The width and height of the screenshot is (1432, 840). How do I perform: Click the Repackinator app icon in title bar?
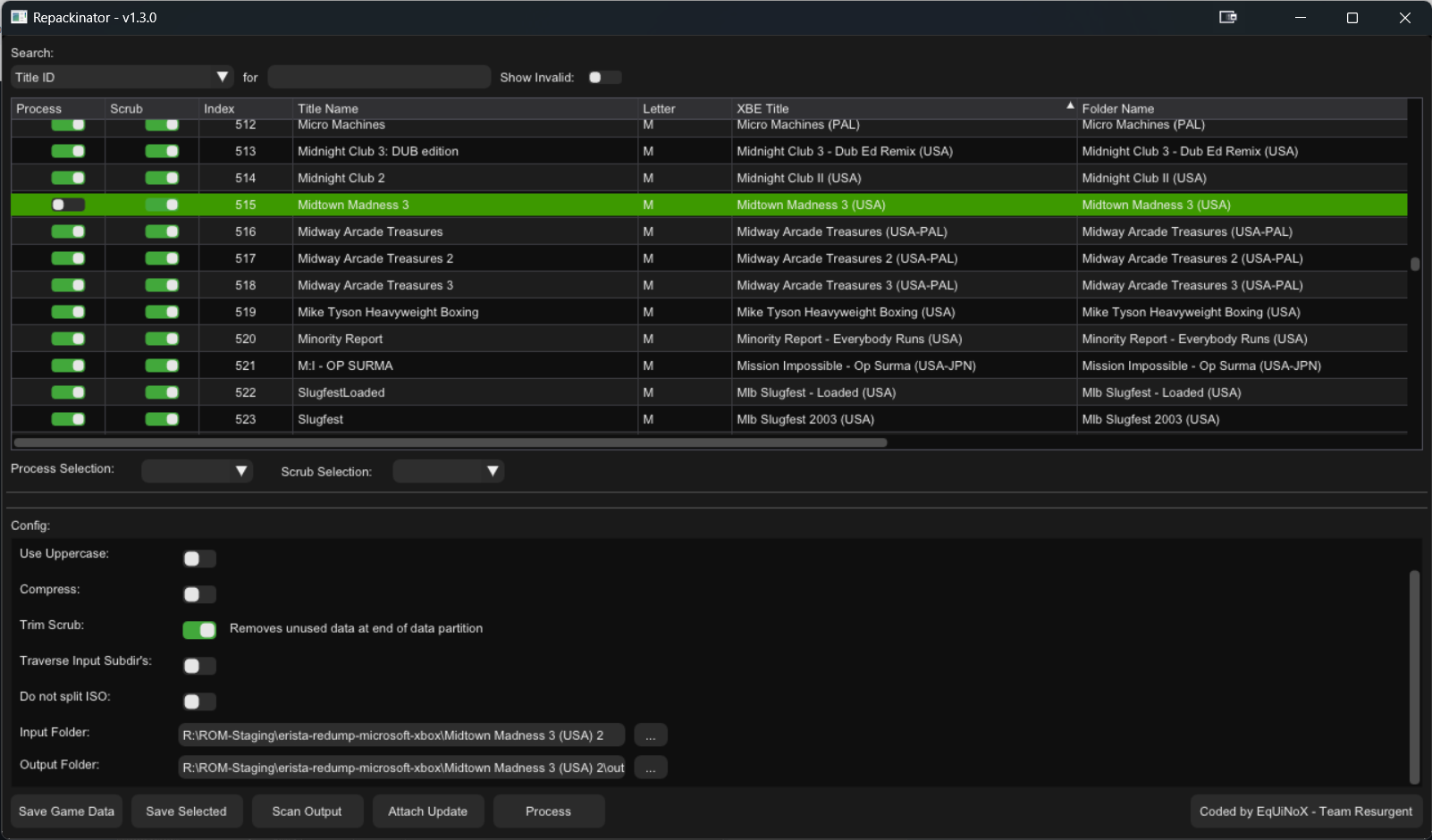19,17
